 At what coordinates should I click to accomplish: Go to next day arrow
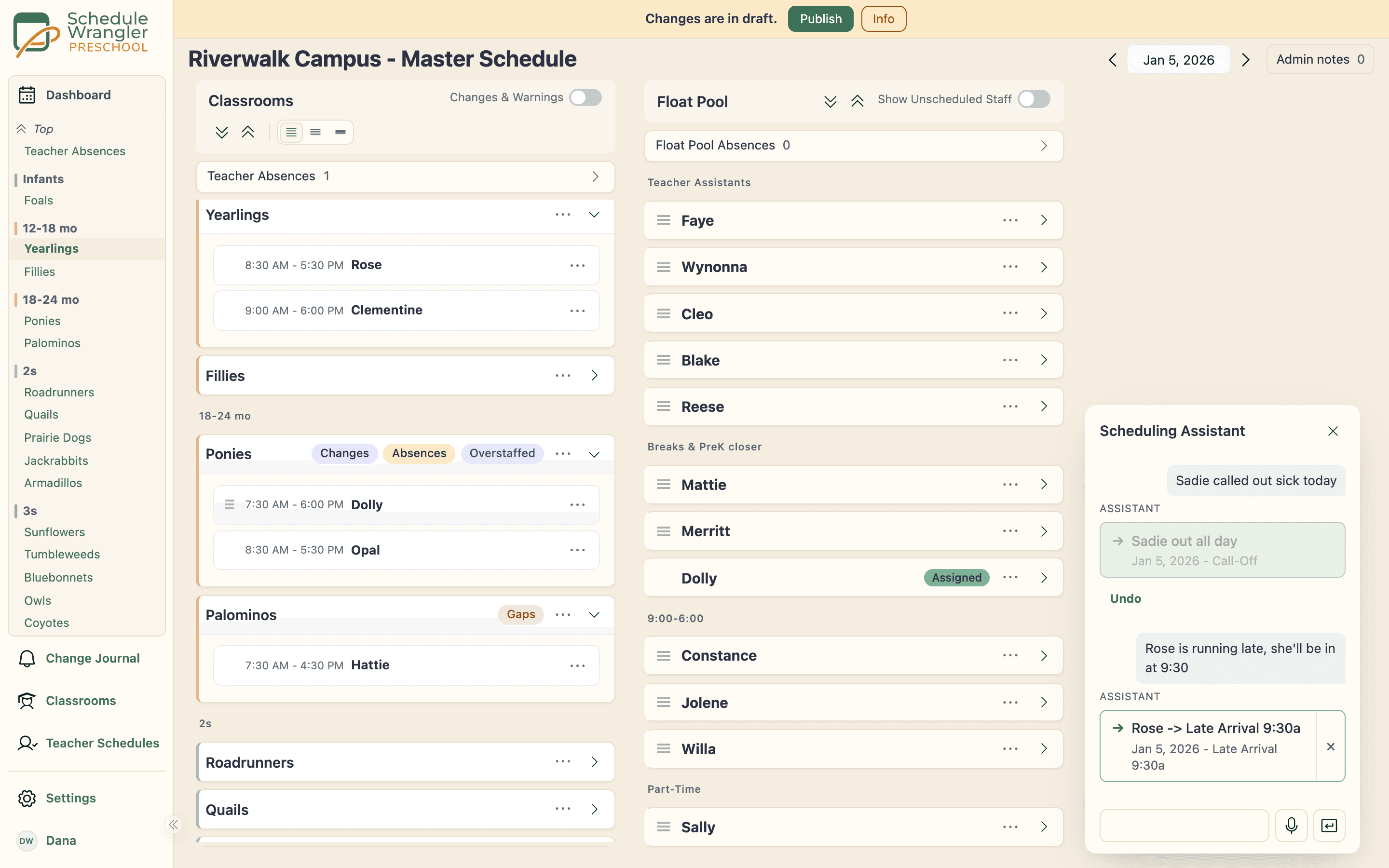[x=1245, y=60]
